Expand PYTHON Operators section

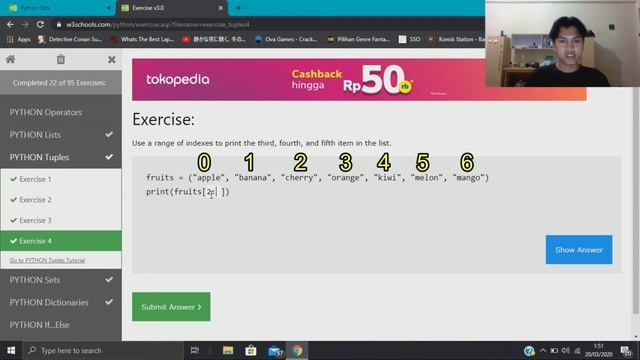[61, 112]
